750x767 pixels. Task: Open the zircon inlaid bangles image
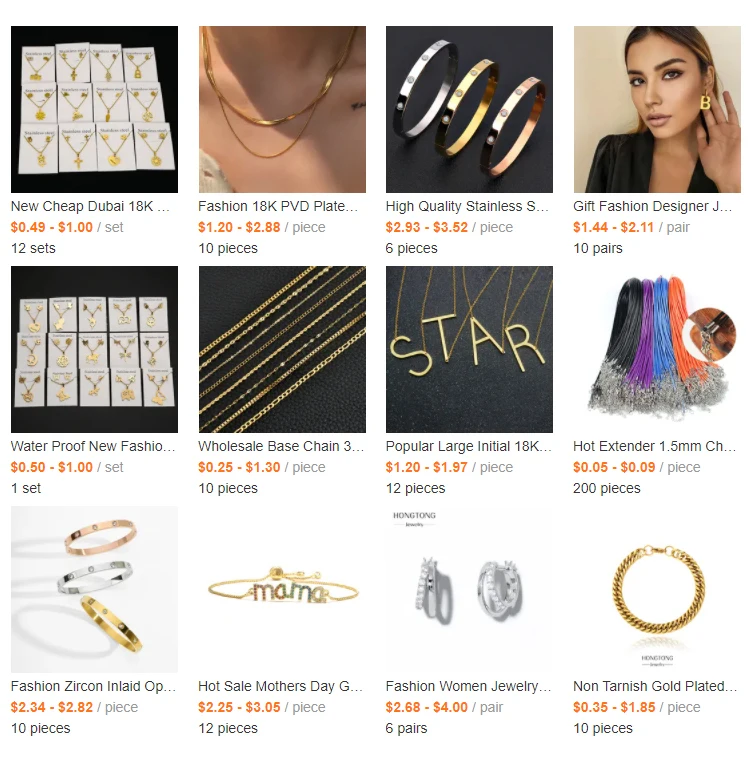point(94,589)
